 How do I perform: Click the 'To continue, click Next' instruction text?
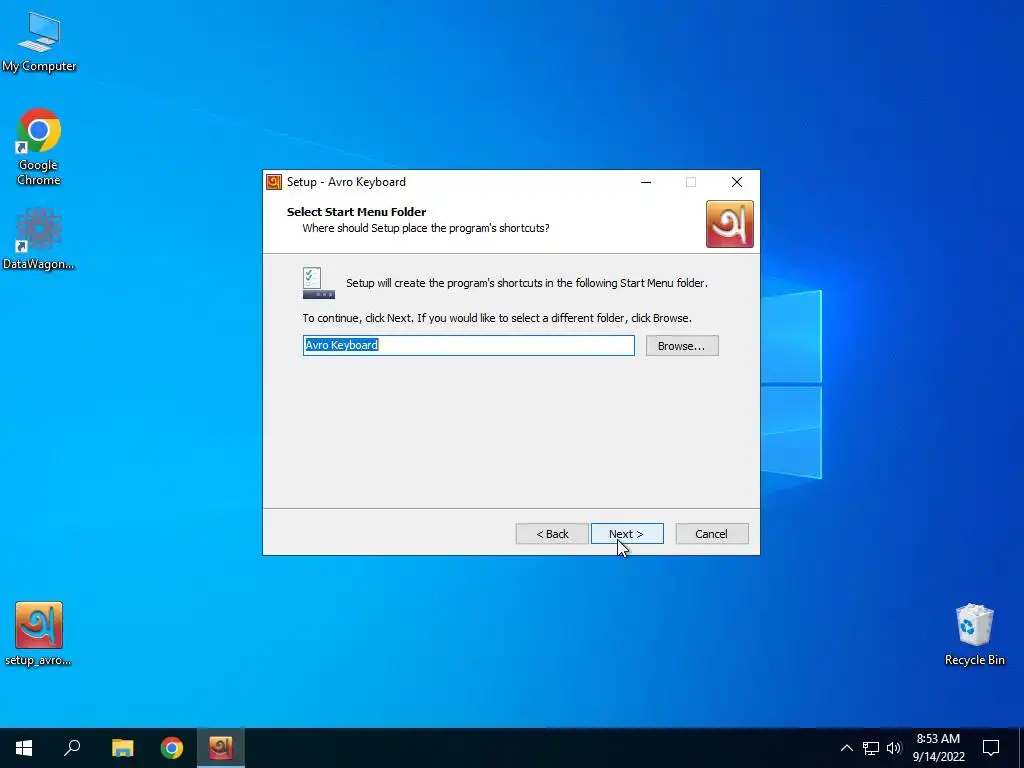tap(497, 318)
